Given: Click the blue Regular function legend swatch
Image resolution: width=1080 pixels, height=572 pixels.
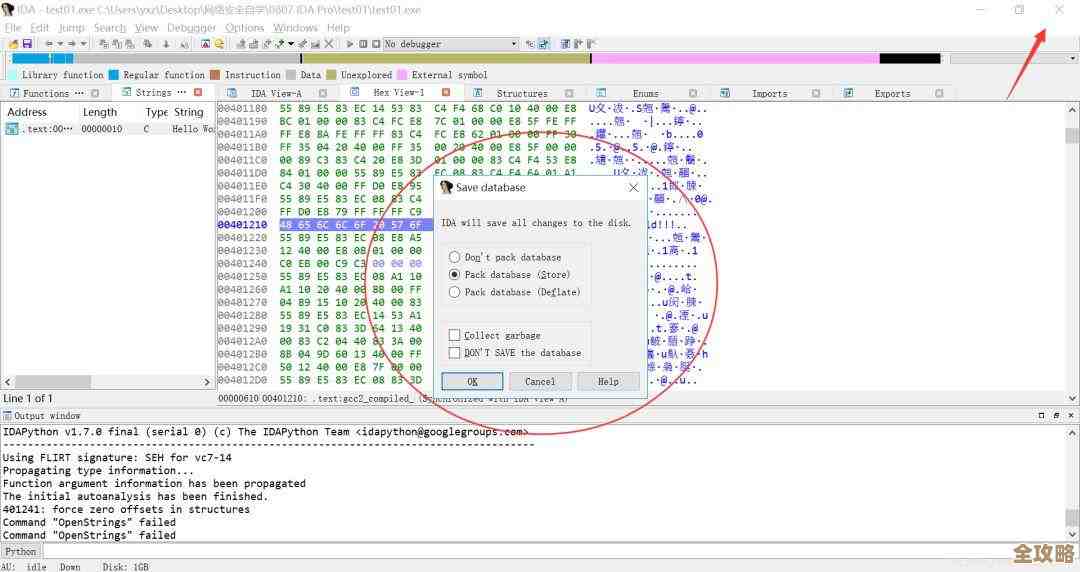Looking at the screenshot, I should pyautogui.click(x=114, y=75).
